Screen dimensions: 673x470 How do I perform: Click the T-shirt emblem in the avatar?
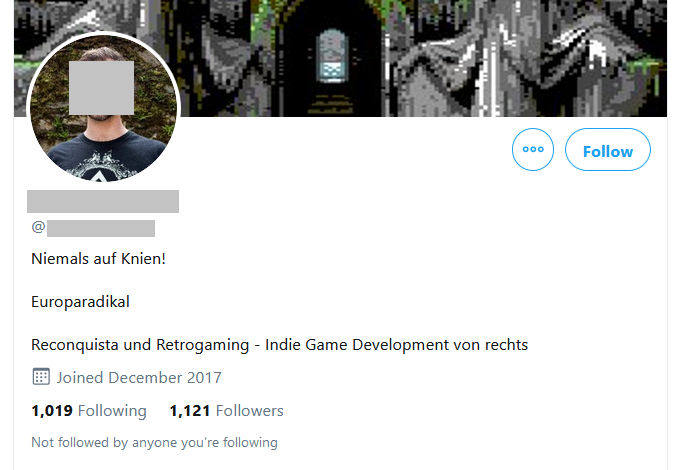(x=102, y=167)
